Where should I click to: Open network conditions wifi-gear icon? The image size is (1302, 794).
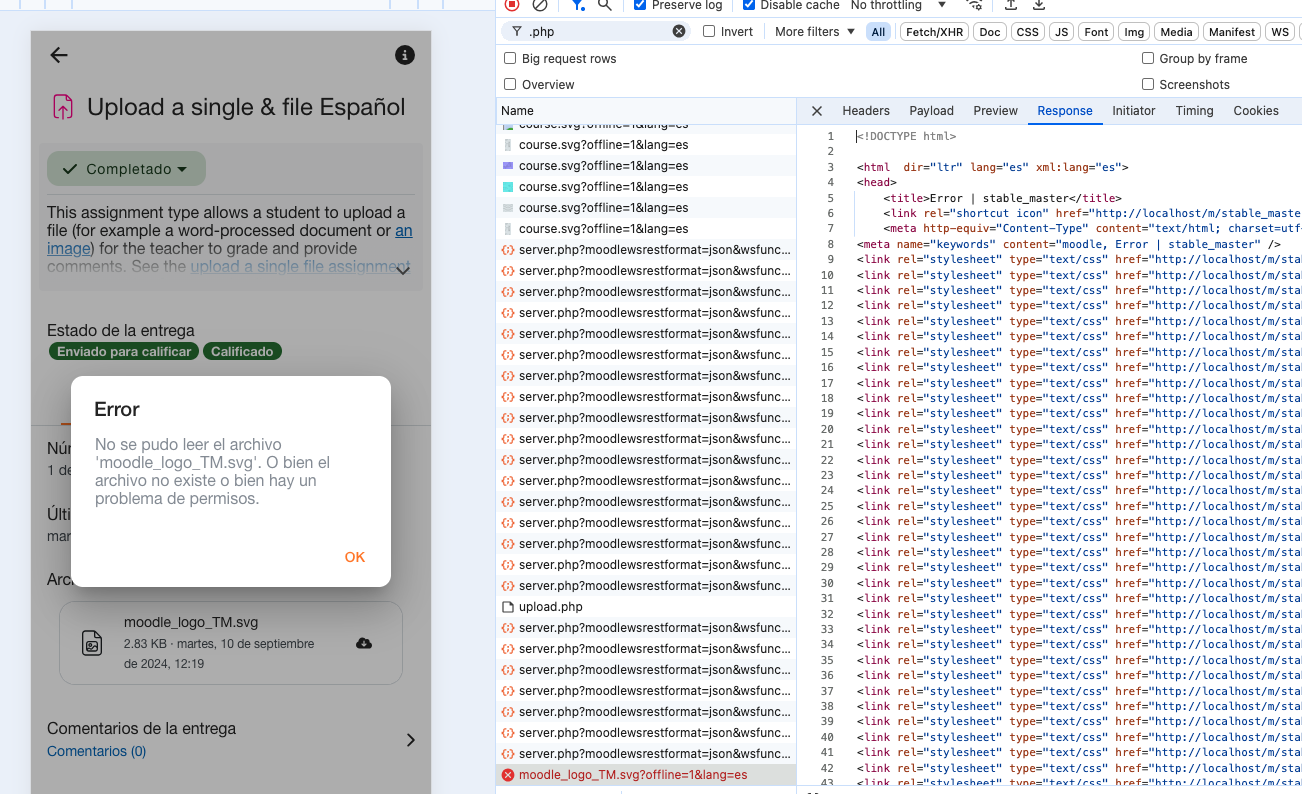pos(976,5)
